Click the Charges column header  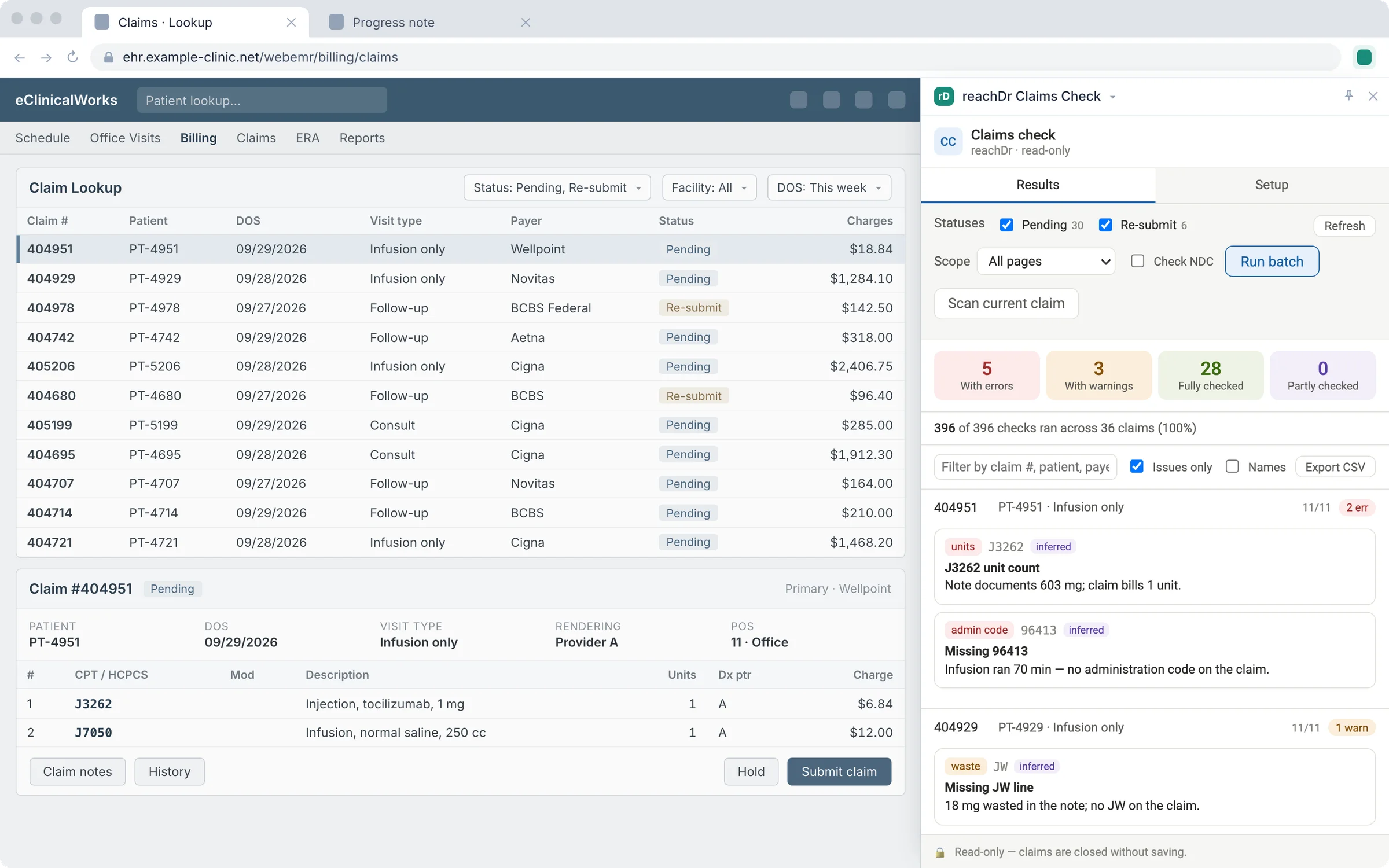pyautogui.click(x=869, y=221)
